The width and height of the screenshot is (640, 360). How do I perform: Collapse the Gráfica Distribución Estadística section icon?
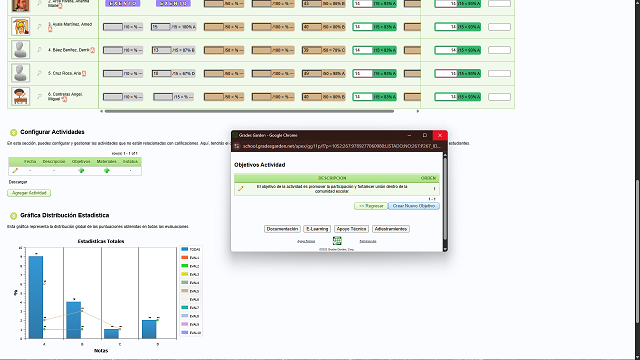(13, 216)
